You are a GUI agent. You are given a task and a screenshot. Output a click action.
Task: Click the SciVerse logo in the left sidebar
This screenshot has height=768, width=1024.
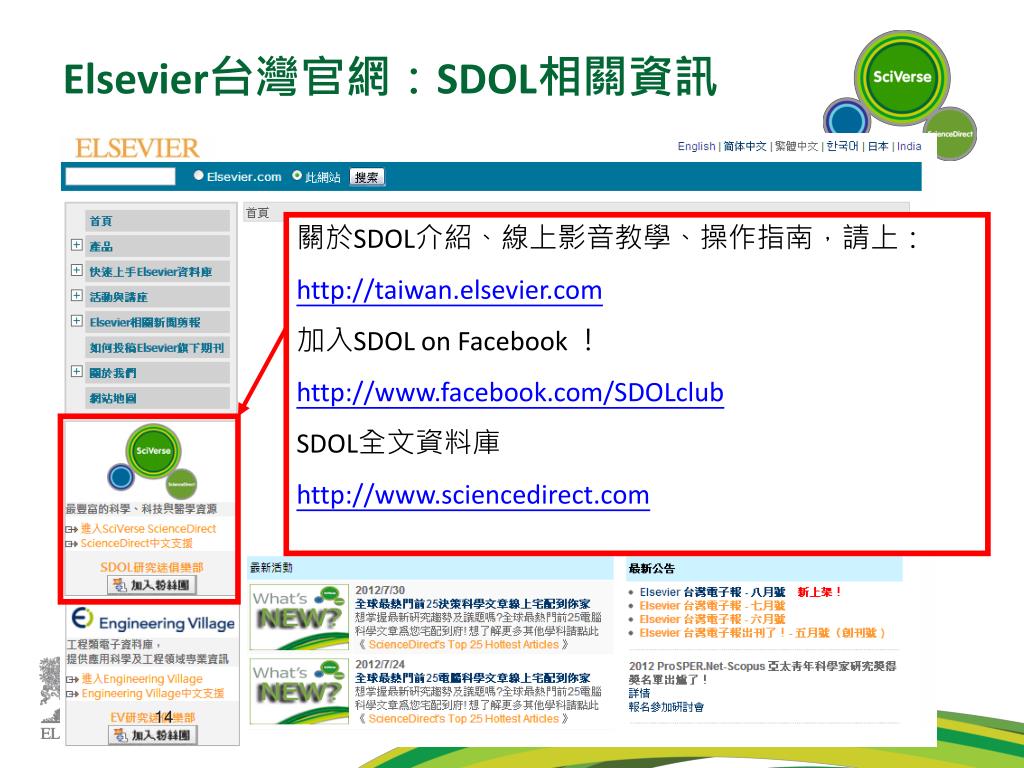[154, 462]
